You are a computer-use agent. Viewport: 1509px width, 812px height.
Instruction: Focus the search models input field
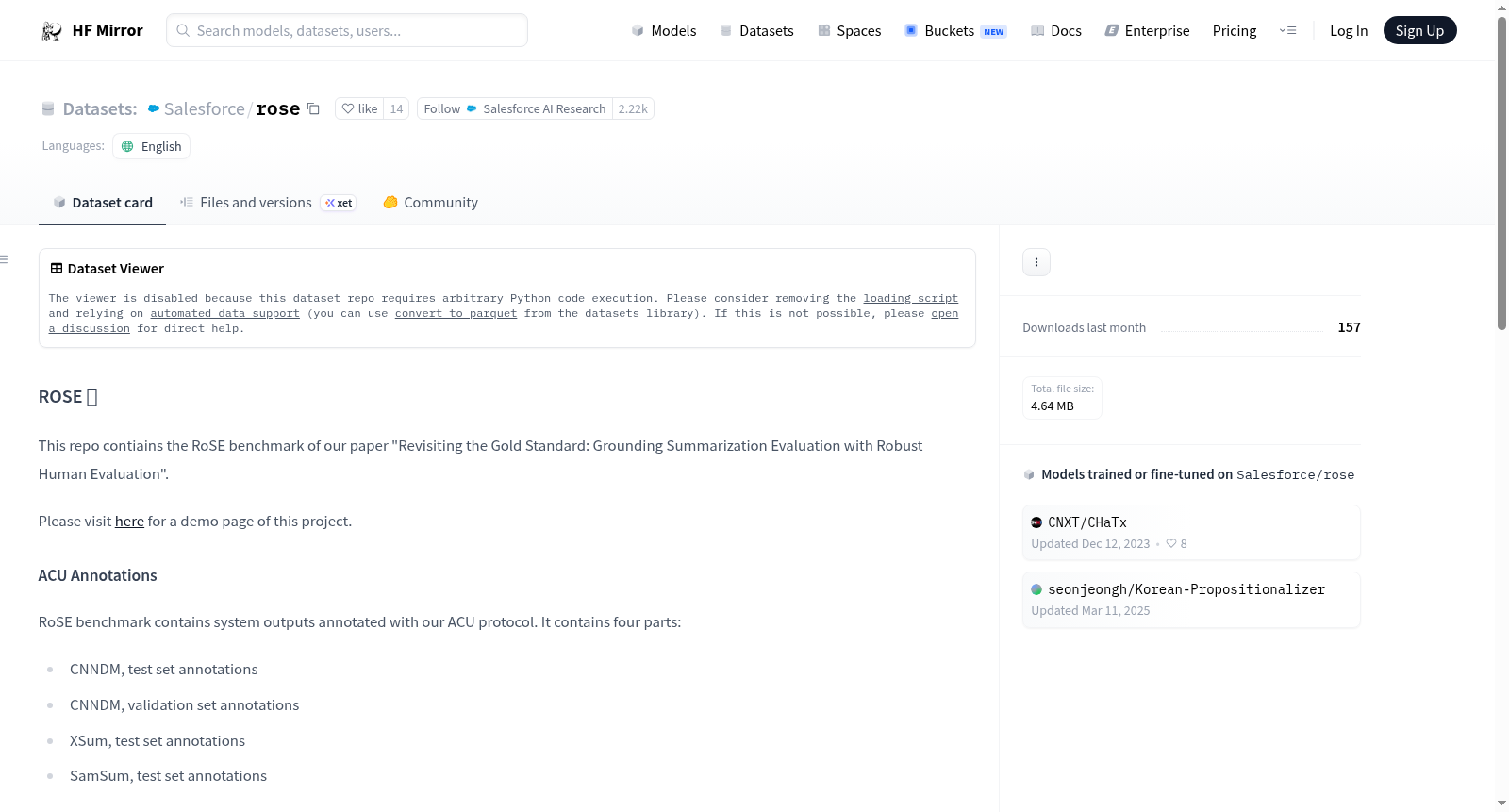(347, 31)
